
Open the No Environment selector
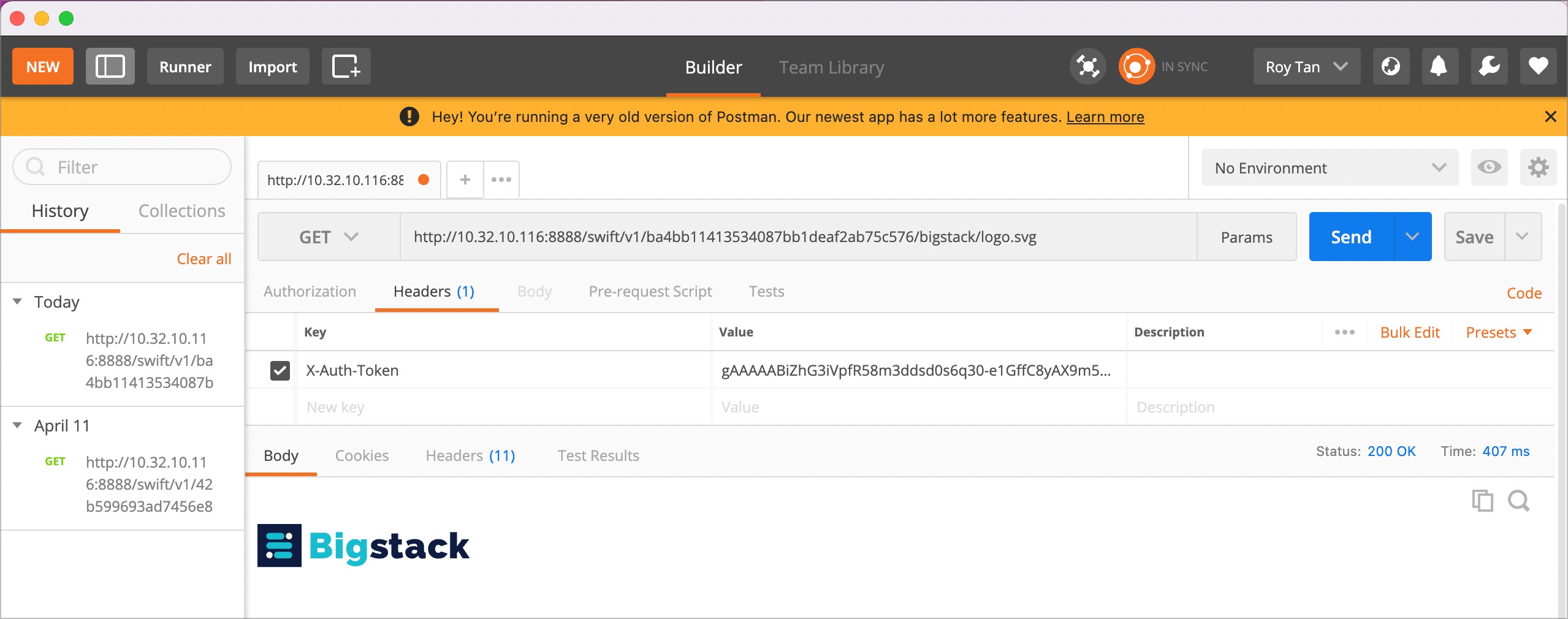click(x=1330, y=168)
